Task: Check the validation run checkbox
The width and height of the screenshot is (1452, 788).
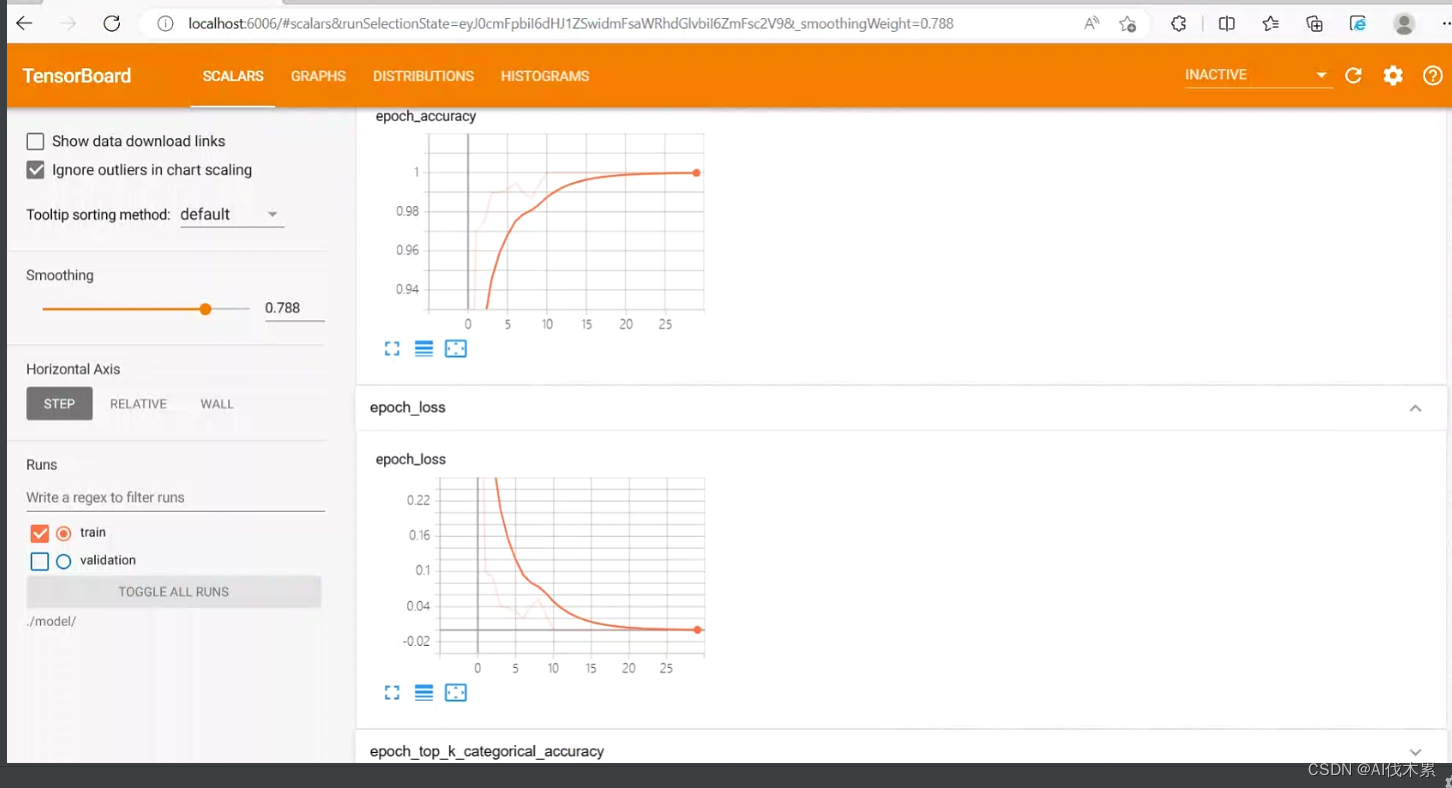Action: [40, 561]
